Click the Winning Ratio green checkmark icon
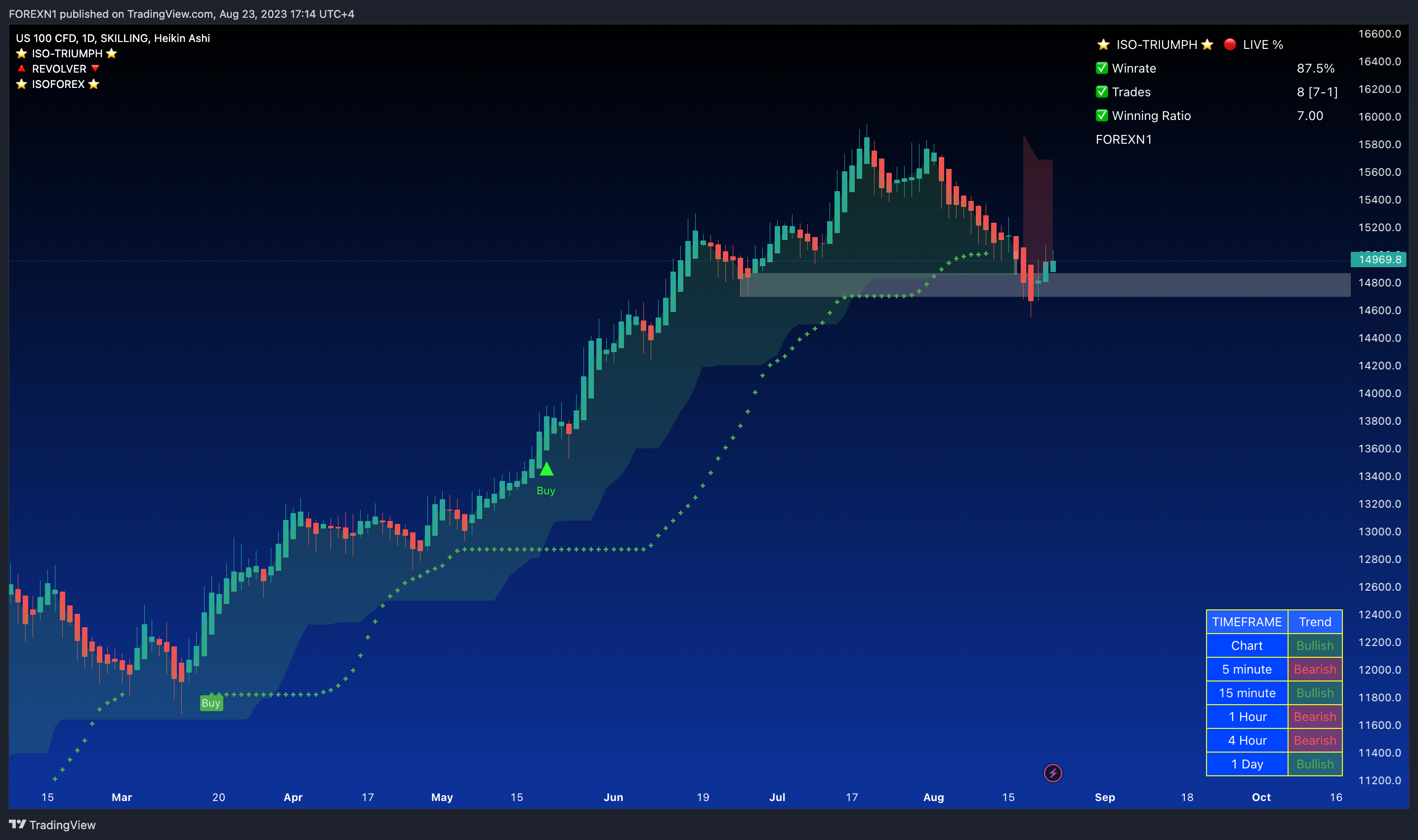 (x=1101, y=116)
